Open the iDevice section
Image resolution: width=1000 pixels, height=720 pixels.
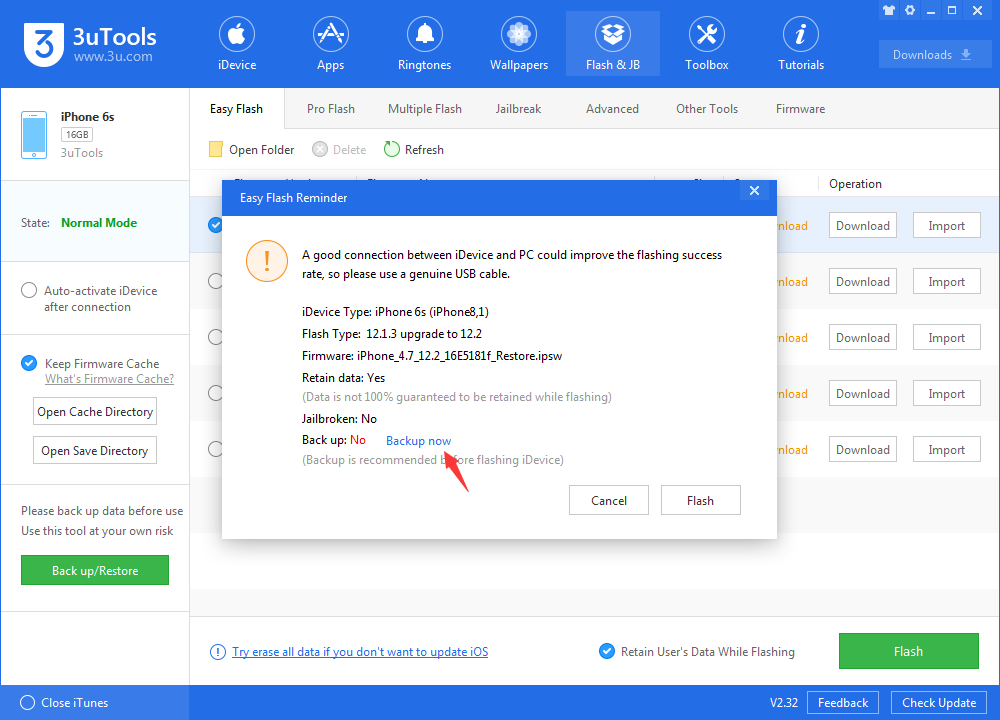coord(237,44)
